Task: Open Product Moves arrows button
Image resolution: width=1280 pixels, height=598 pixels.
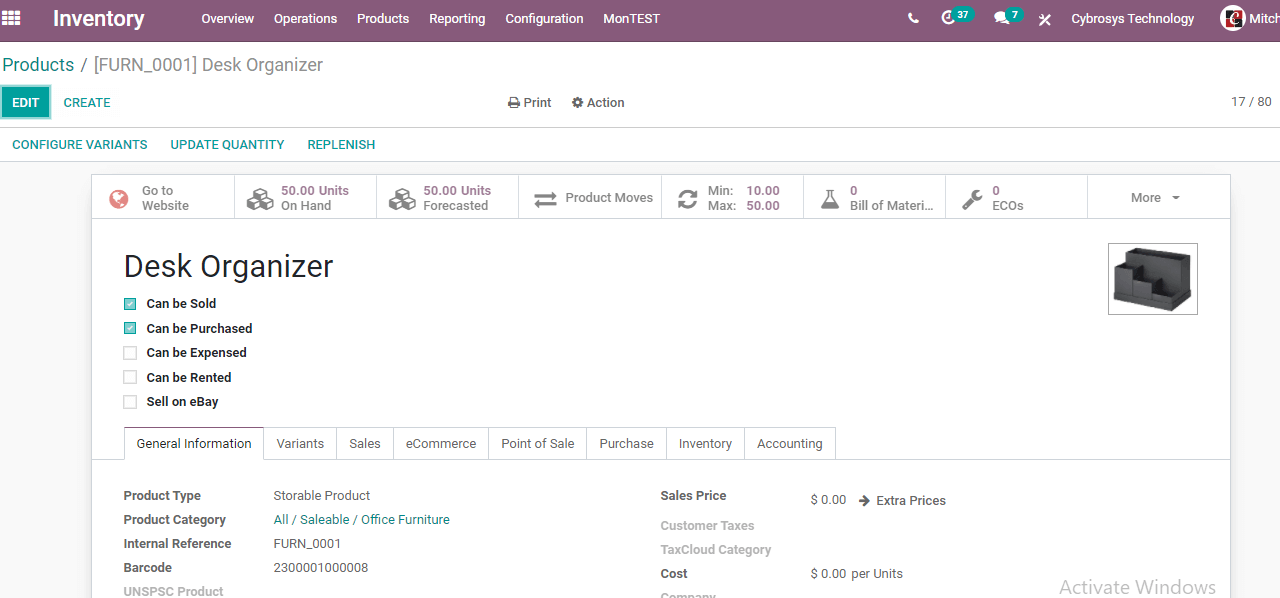Action: pyautogui.click(x=589, y=198)
